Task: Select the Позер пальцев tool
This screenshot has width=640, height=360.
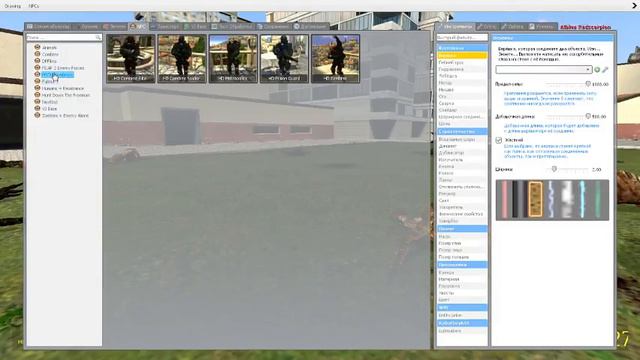Action: (x=462, y=257)
